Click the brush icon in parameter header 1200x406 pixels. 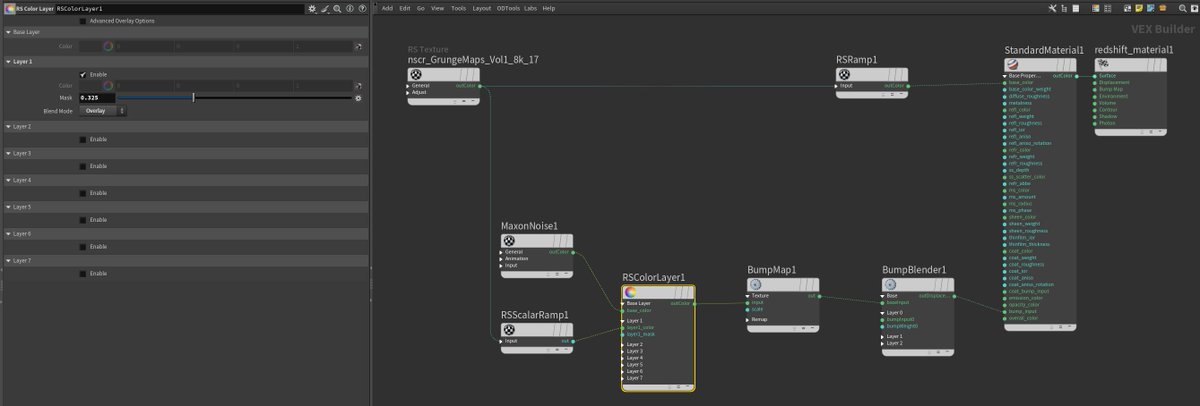(323, 8)
